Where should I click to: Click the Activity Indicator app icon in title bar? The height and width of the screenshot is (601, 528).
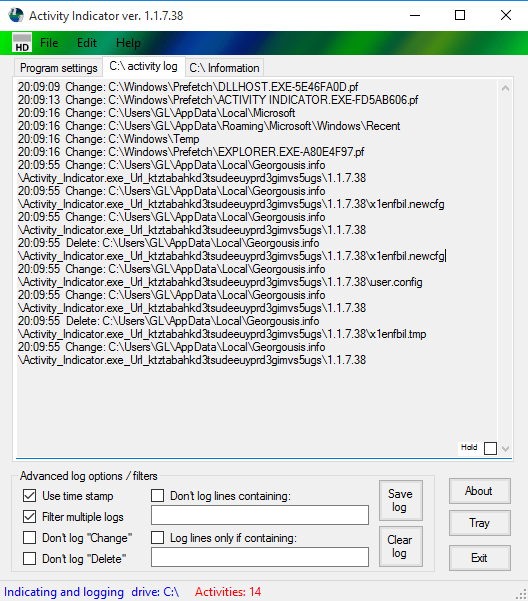[x=16, y=15]
